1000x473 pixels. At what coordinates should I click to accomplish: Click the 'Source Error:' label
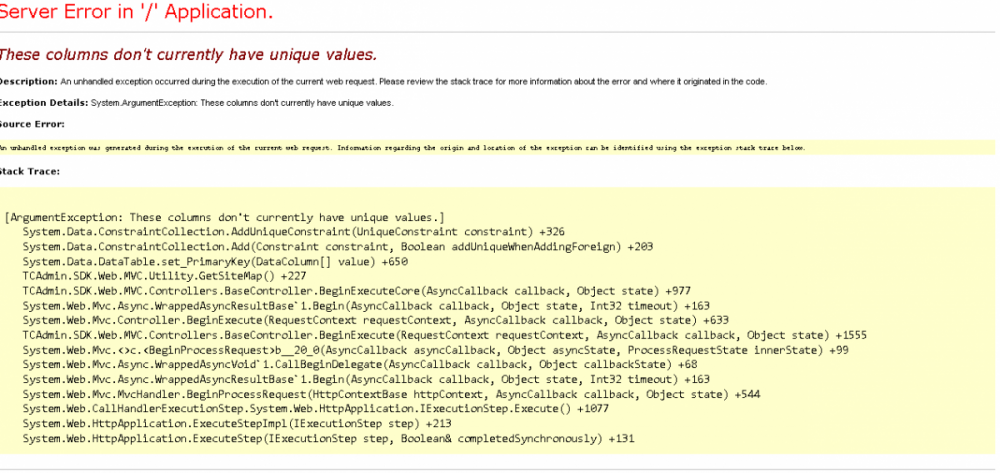pos(32,124)
